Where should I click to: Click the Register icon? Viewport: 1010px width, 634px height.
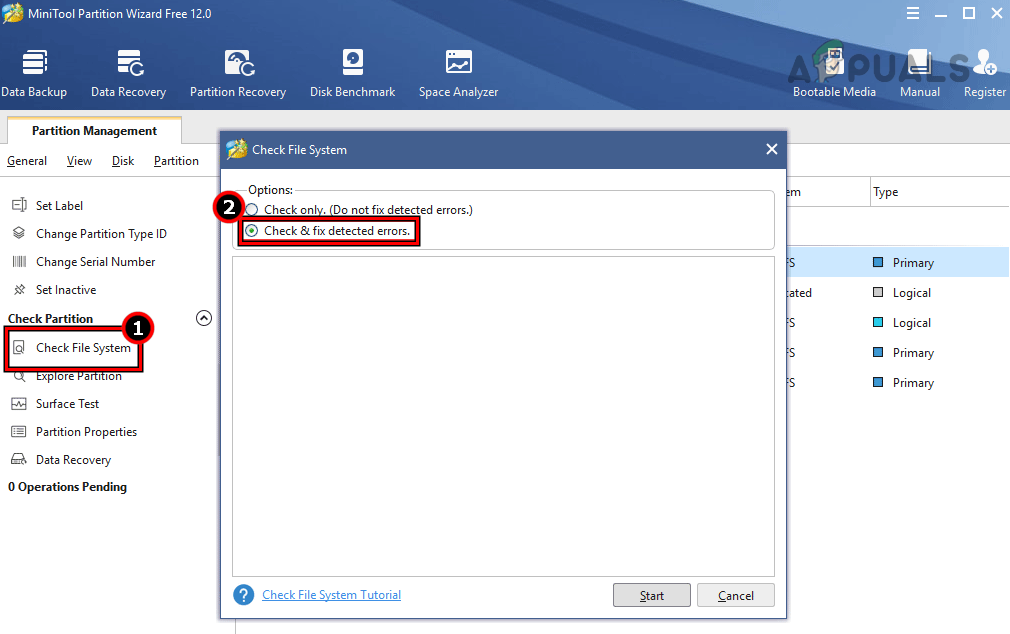(984, 70)
